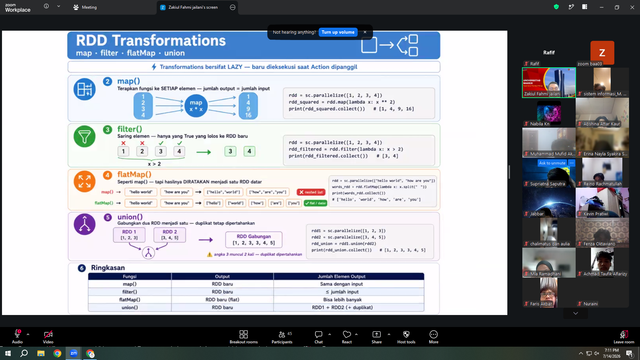
Task: Dismiss the Not hearing anything notification
Action: coord(365,32)
